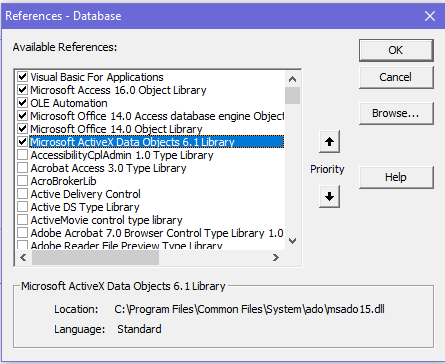
Task: Check AccessibilityCplAdmin 1.0 Type Library
Action: pos(22,155)
